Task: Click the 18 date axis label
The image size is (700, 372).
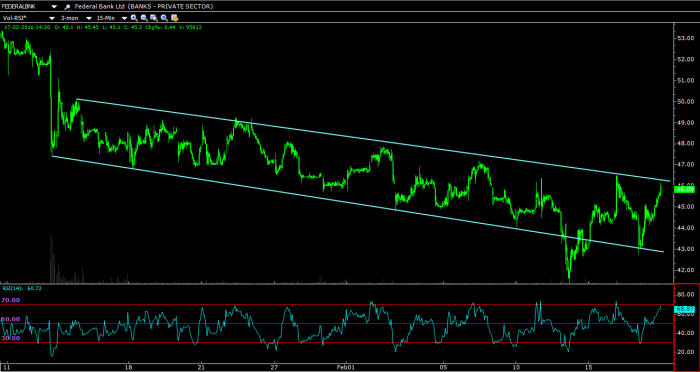Action: point(129,367)
